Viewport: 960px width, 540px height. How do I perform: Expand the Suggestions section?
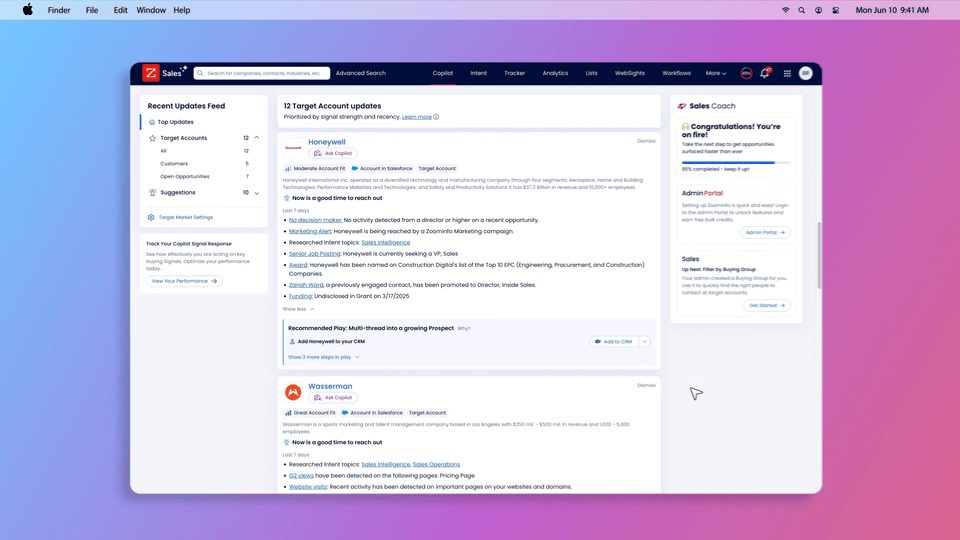coord(257,193)
